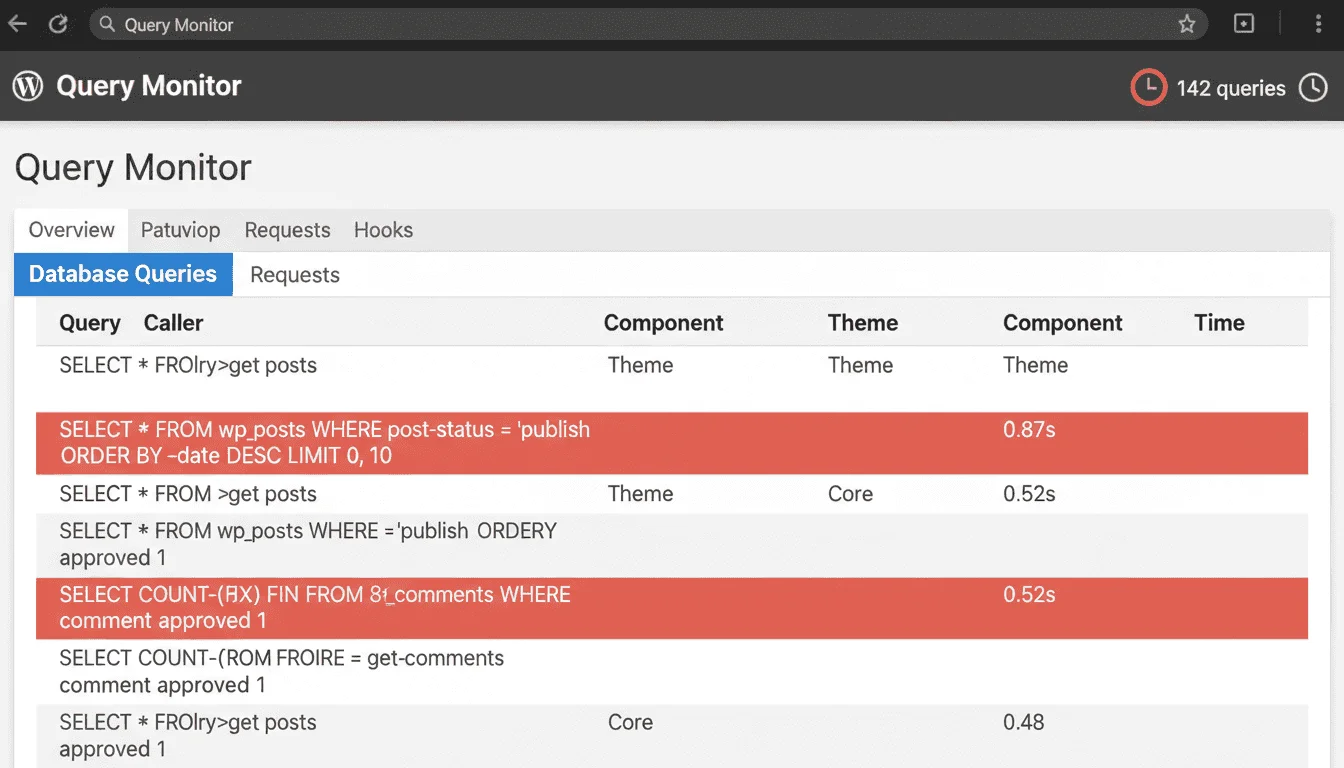This screenshot has height=768, width=1344.
Task: Click the red clock icon before 142 queries
Action: pos(1148,88)
